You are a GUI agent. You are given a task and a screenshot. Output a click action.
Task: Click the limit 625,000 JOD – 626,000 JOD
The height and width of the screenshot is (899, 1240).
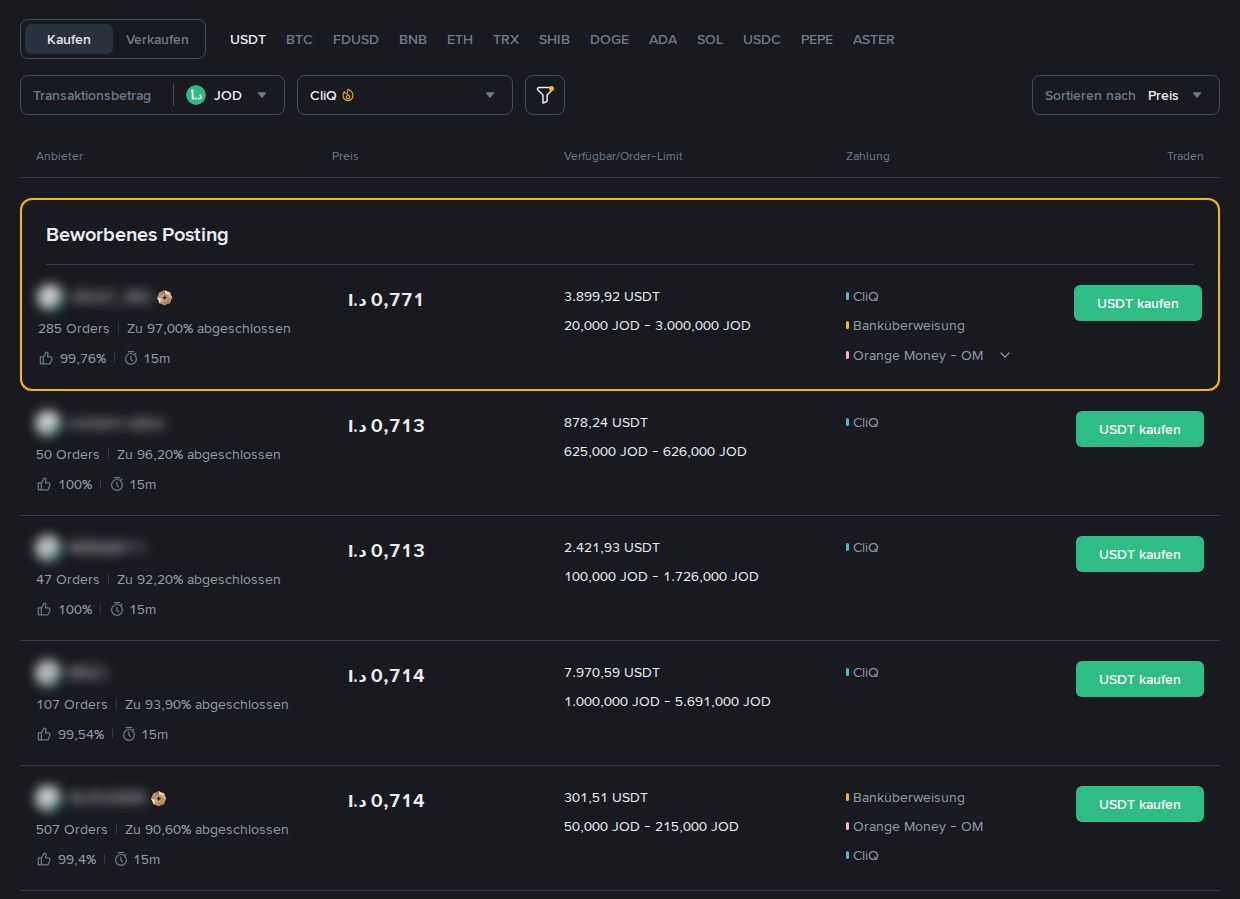[x=655, y=452]
